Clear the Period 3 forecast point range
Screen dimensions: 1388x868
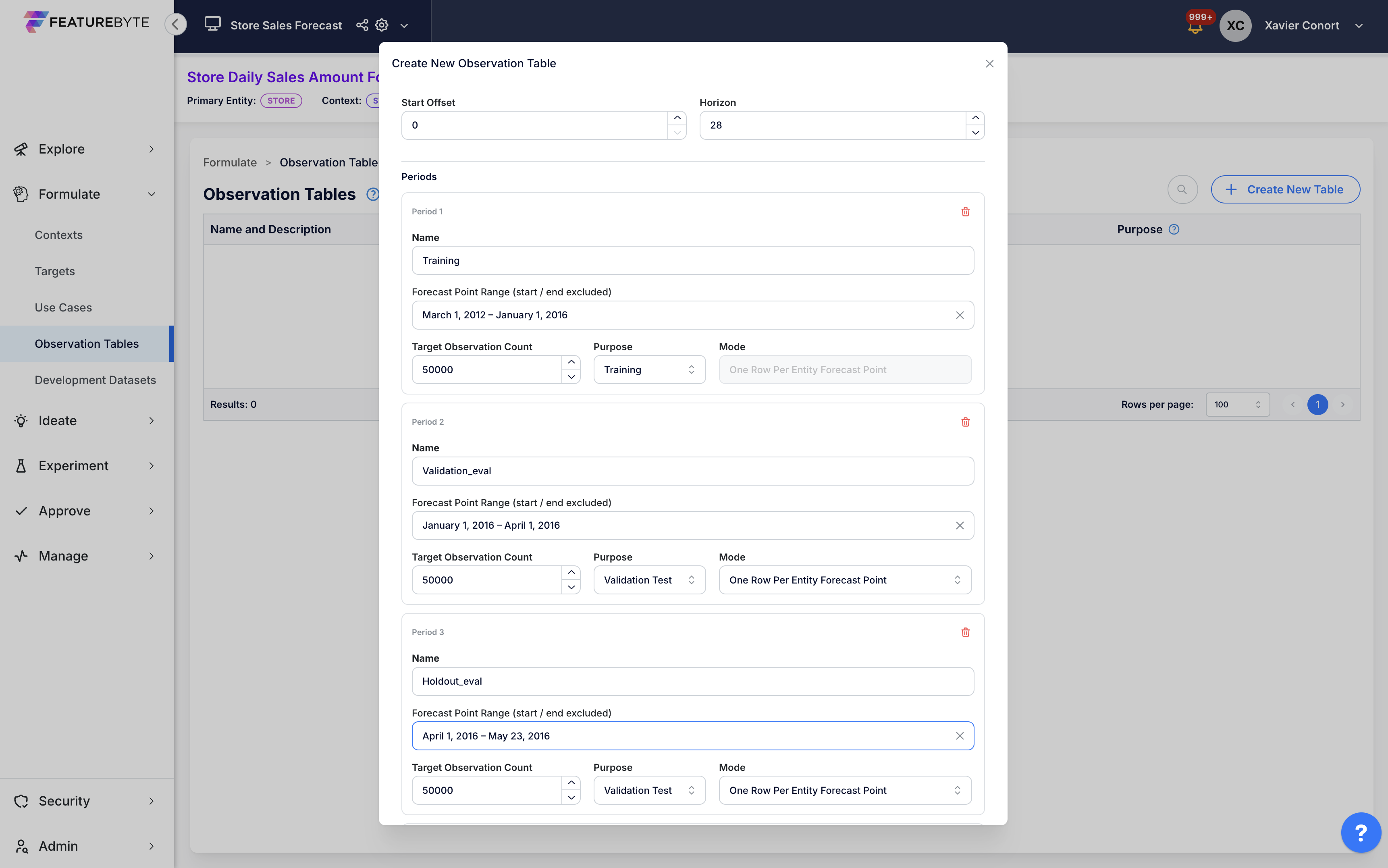[959, 735]
